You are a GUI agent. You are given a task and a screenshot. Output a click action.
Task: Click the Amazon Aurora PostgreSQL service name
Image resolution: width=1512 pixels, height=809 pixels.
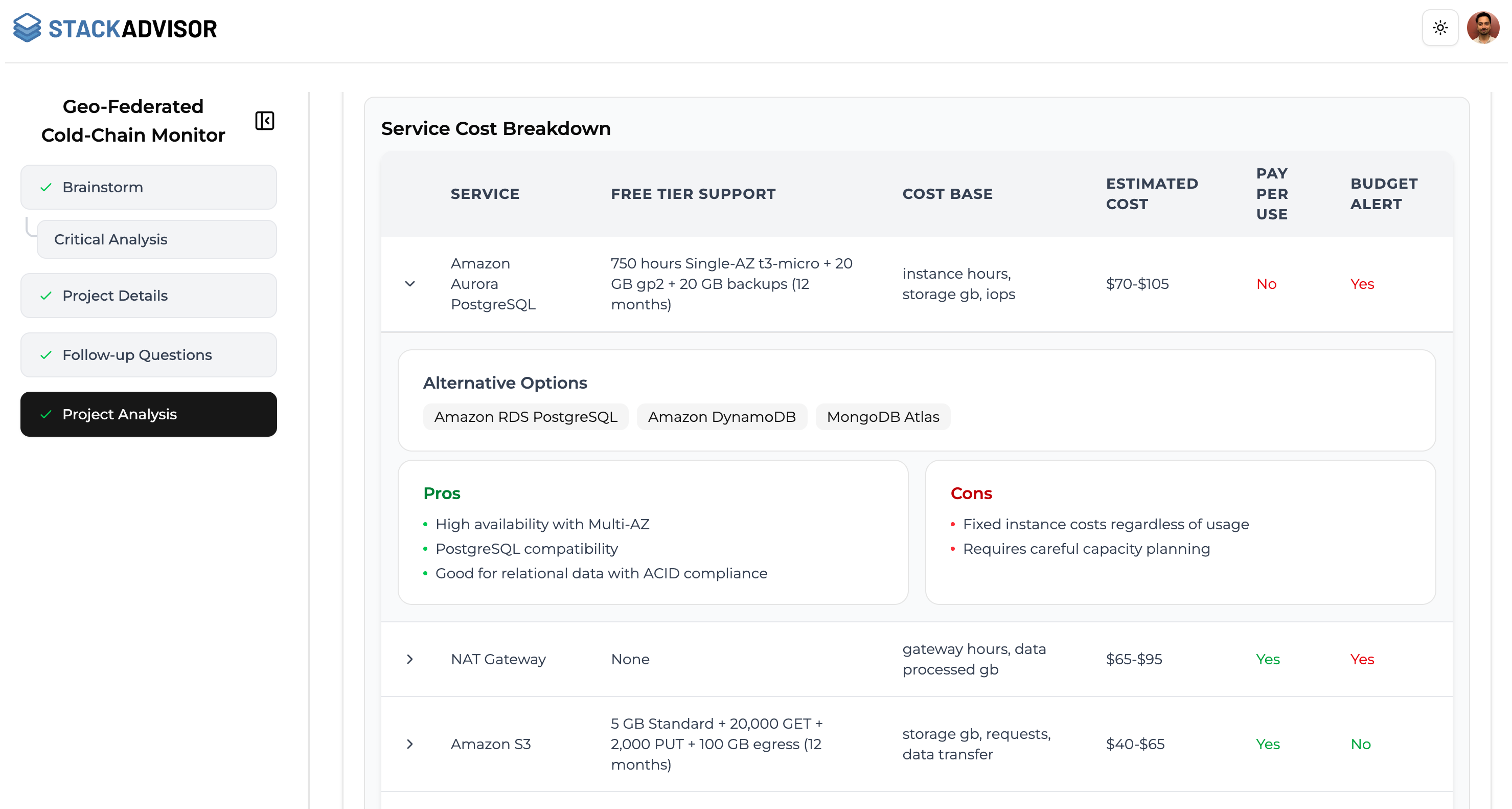point(493,284)
